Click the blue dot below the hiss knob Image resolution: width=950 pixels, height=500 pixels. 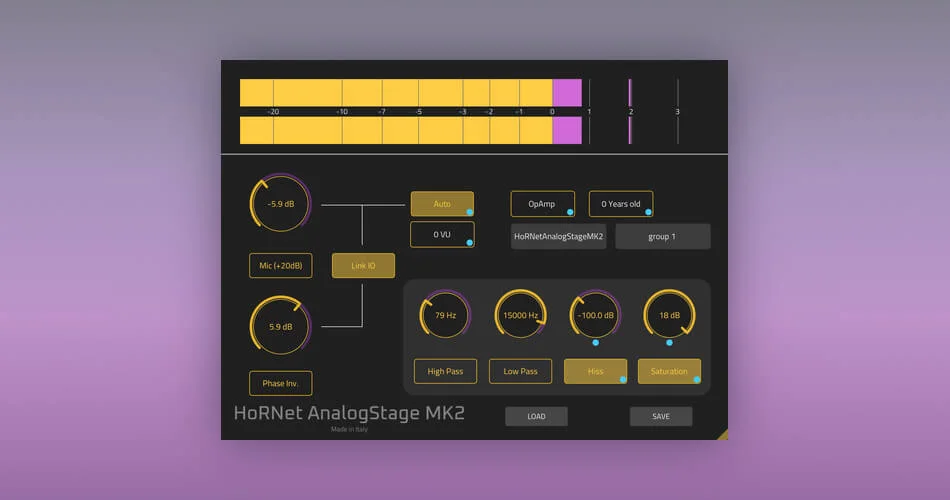pyautogui.click(x=596, y=342)
